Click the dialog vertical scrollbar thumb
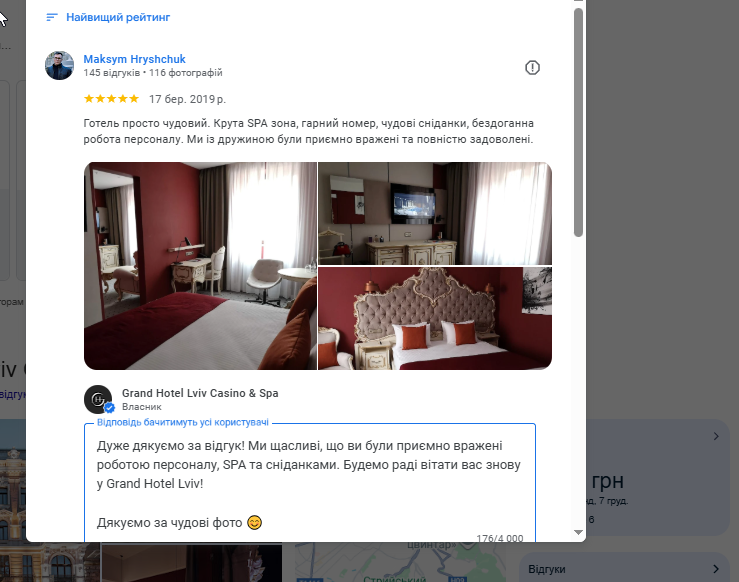 coord(578,123)
